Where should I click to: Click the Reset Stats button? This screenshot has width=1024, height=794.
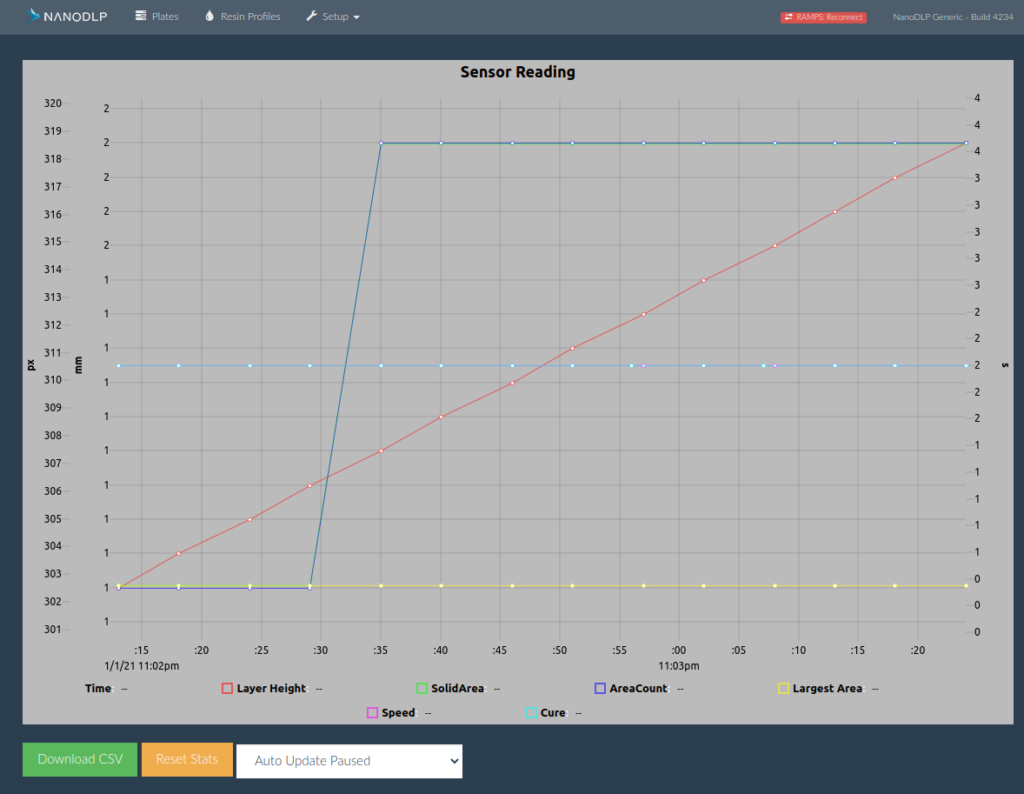187,759
